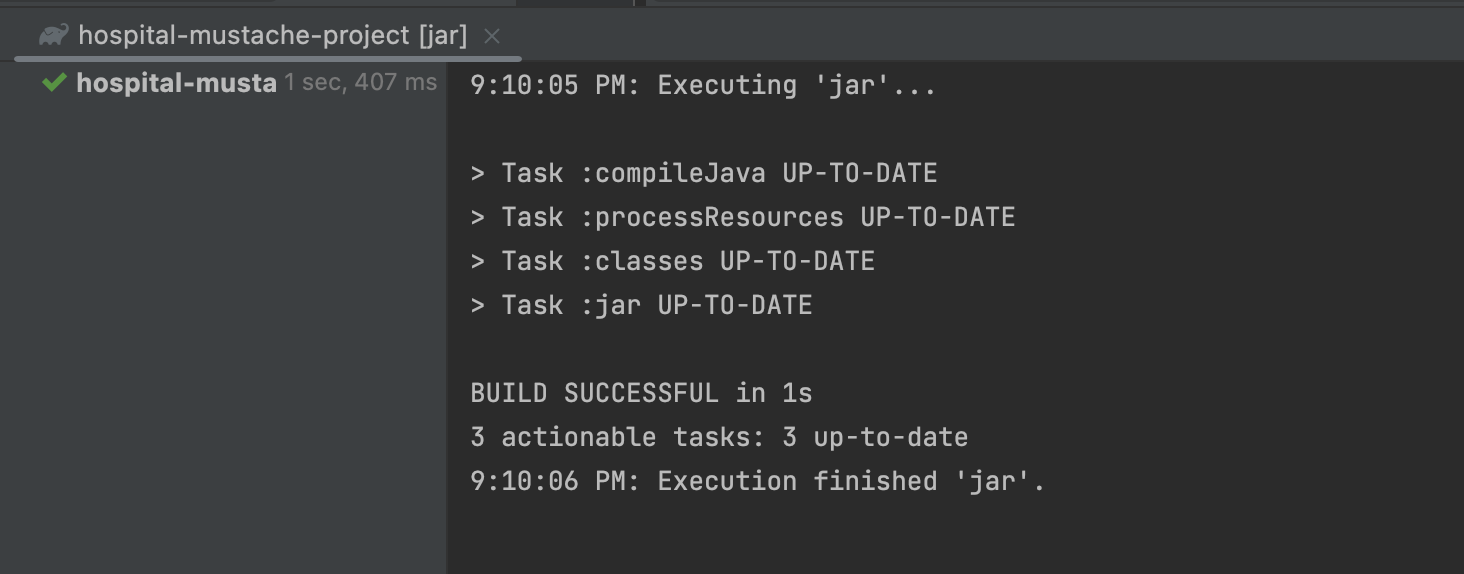Select the hospital-musta build tree node
The width and height of the screenshot is (1464, 574).
tap(176, 83)
